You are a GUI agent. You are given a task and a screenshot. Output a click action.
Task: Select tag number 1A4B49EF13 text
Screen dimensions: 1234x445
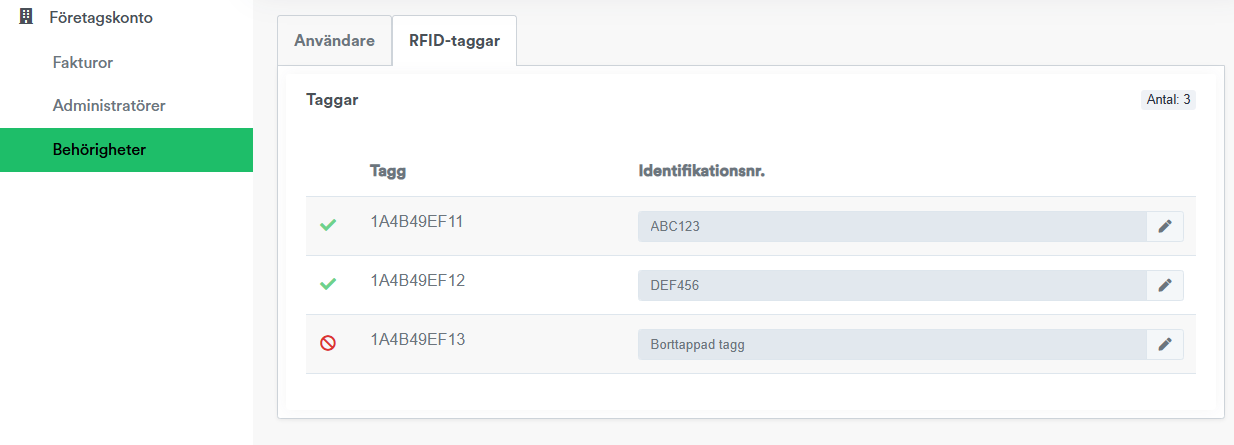(418, 339)
